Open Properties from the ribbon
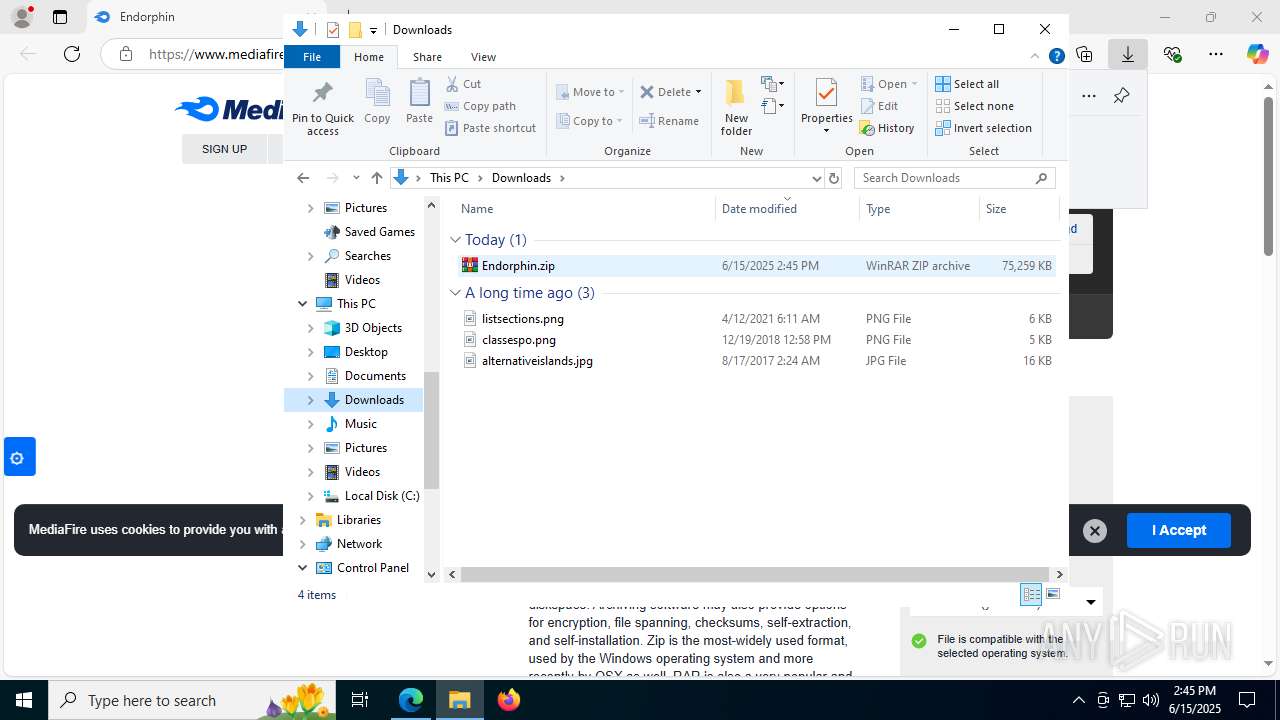The width and height of the screenshot is (1280, 720). (826, 107)
